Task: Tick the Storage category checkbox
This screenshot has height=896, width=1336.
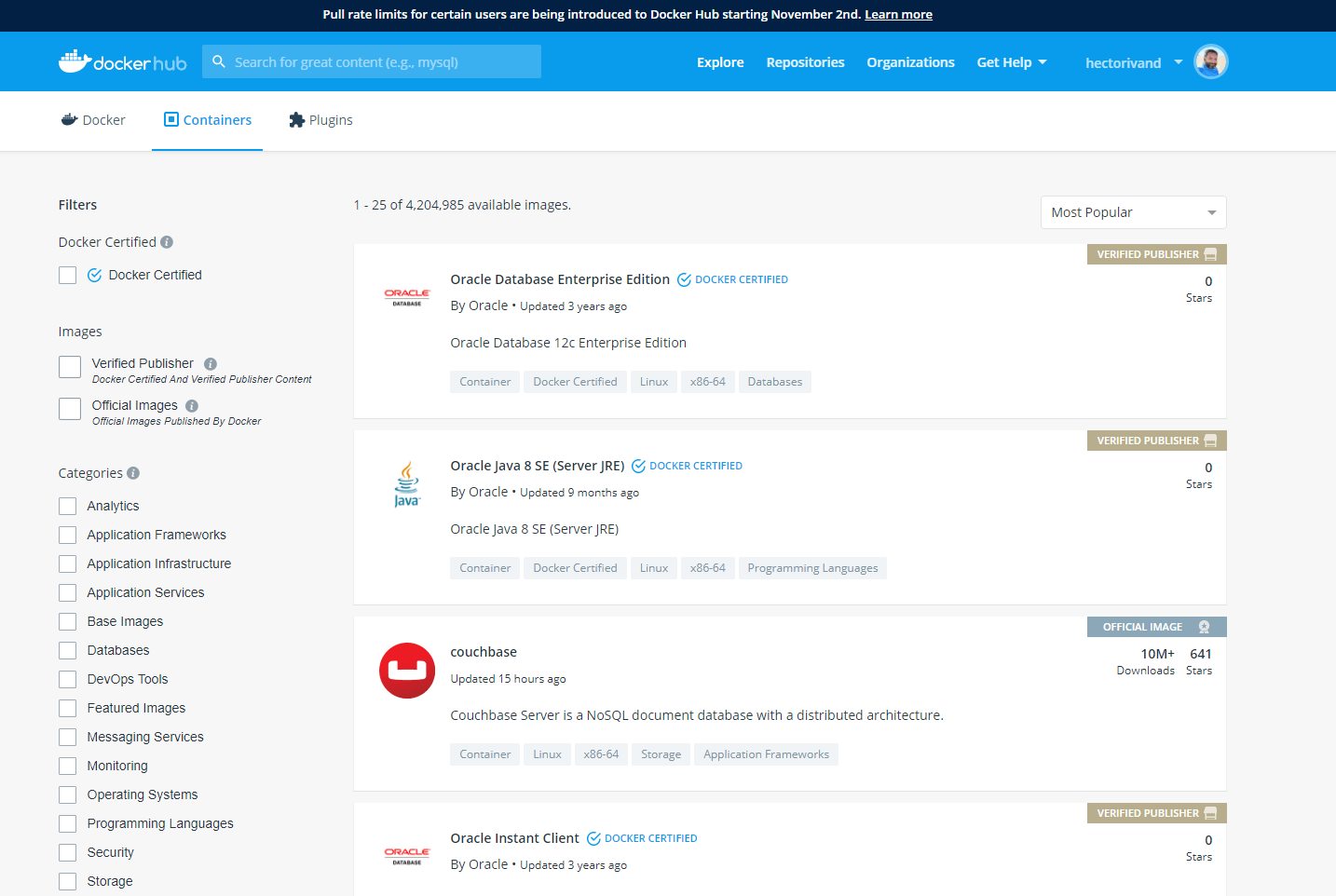Action: [67, 881]
